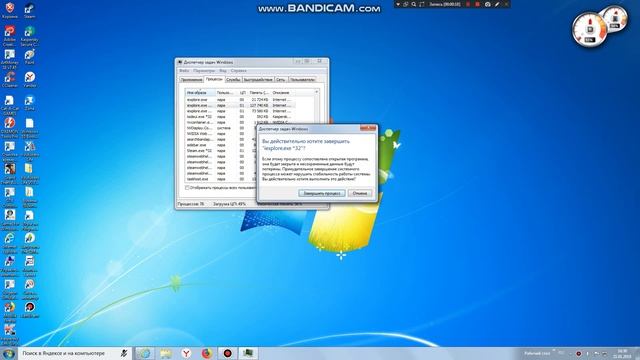
Task: Click the CPU meter gadget on desktop
Action: pyautogui.click(x=589, y=30)
